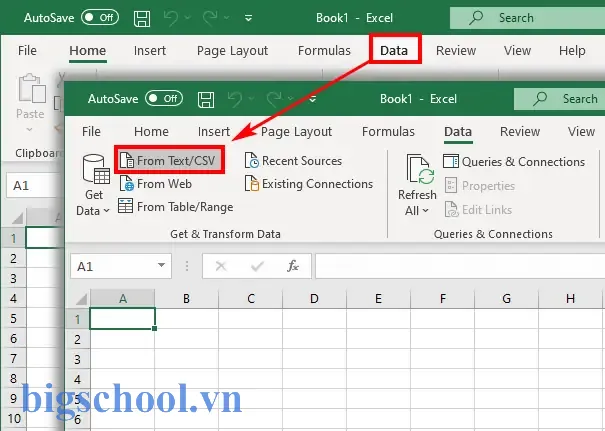Open the File tab in front window
Viewport: 605px width, 431px height.
[91, 132]
